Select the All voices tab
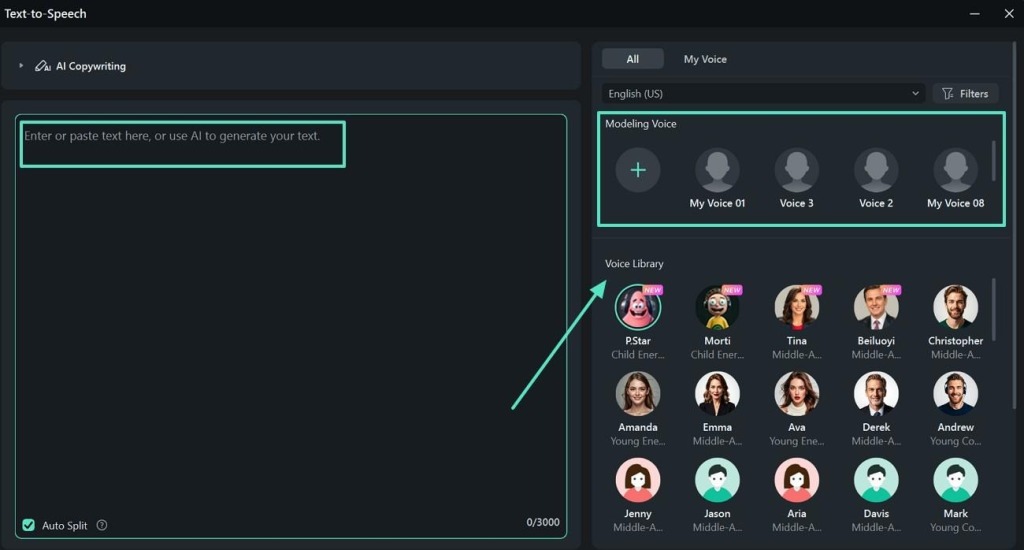1024x550 pixels. click(632, 59)
